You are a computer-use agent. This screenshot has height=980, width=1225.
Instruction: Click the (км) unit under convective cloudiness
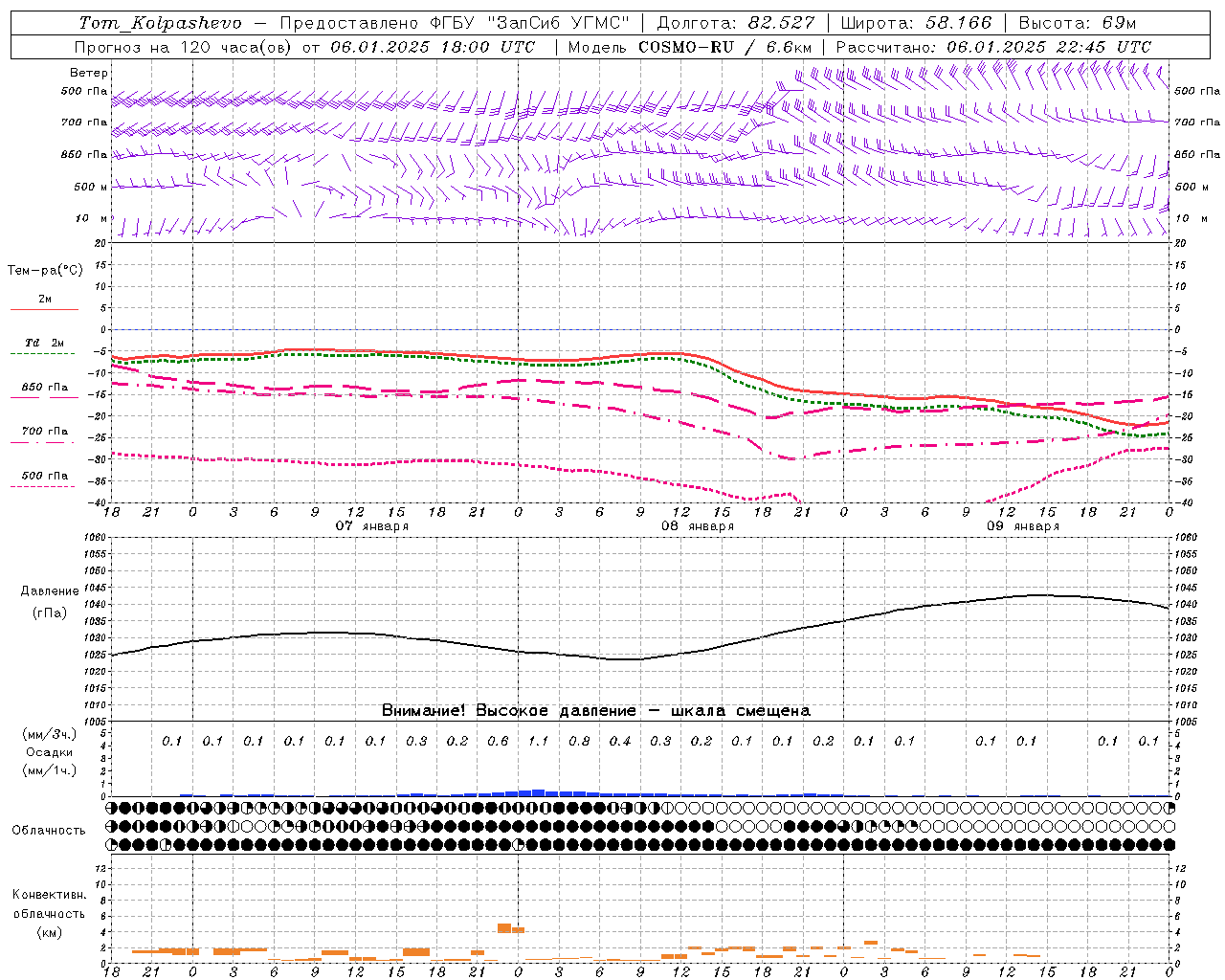(x=50, y=932)
